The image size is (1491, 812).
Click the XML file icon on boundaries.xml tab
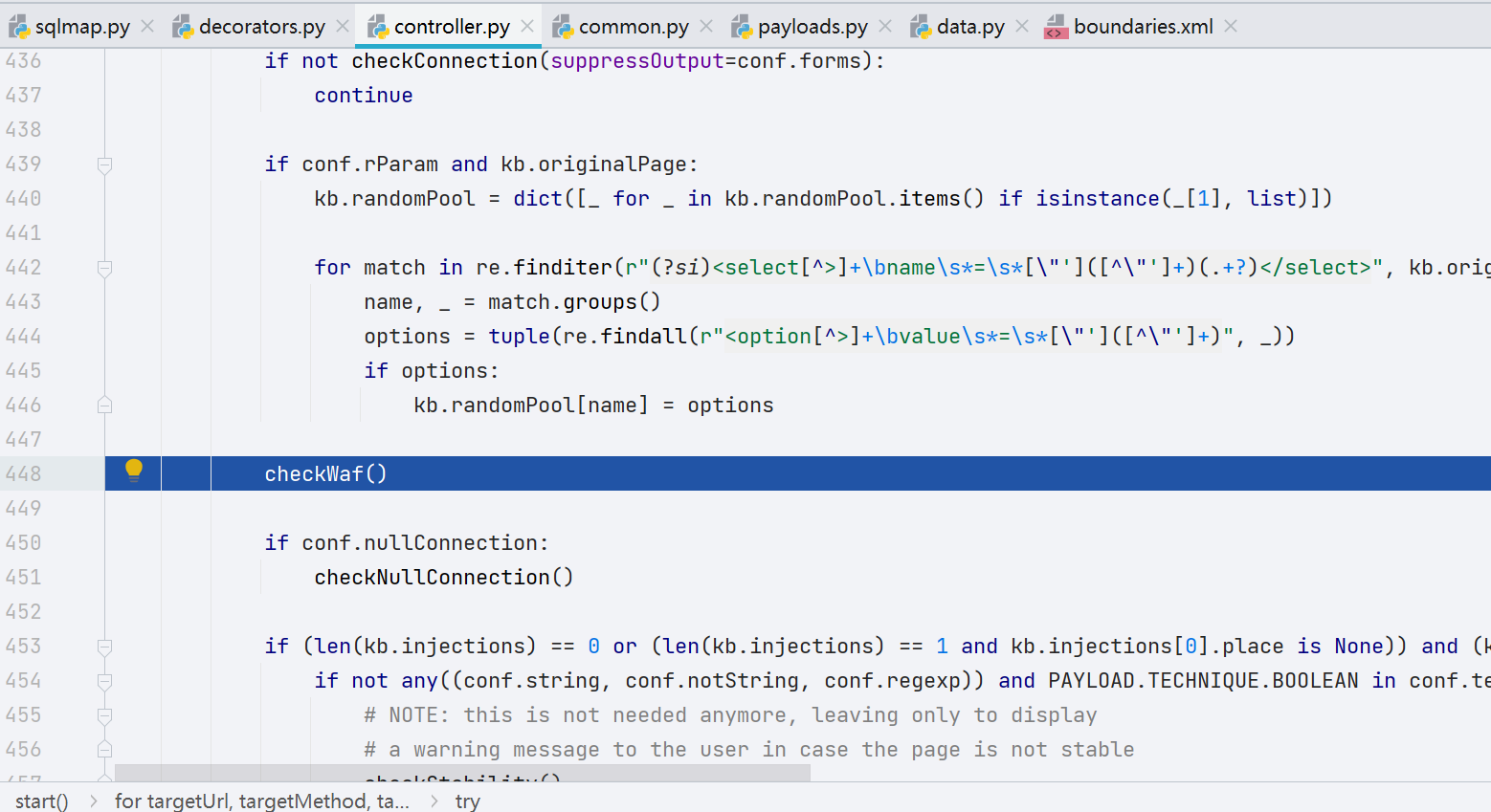click(x=1056, y=27)
